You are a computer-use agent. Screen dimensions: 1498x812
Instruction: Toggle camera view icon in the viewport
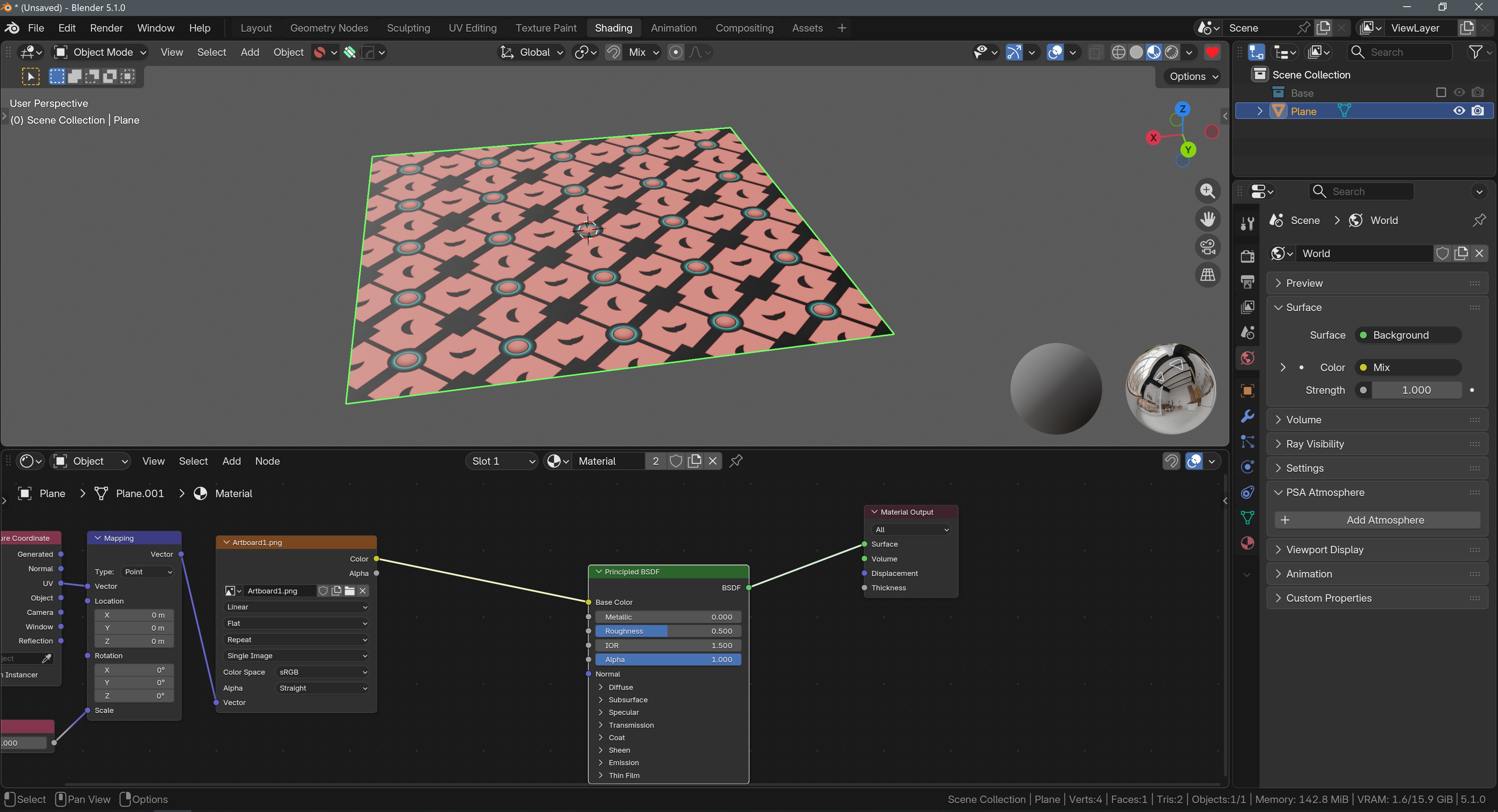point(1208,247)
